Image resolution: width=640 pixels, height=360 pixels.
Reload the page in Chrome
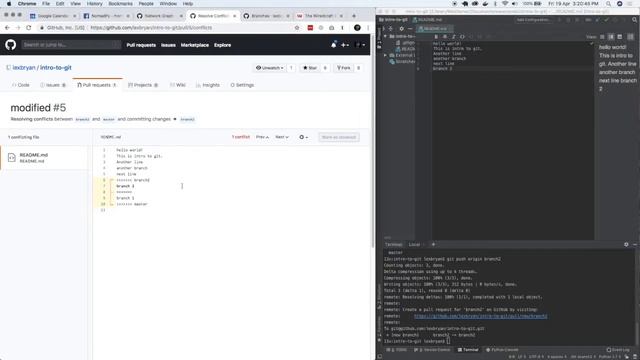29,28
